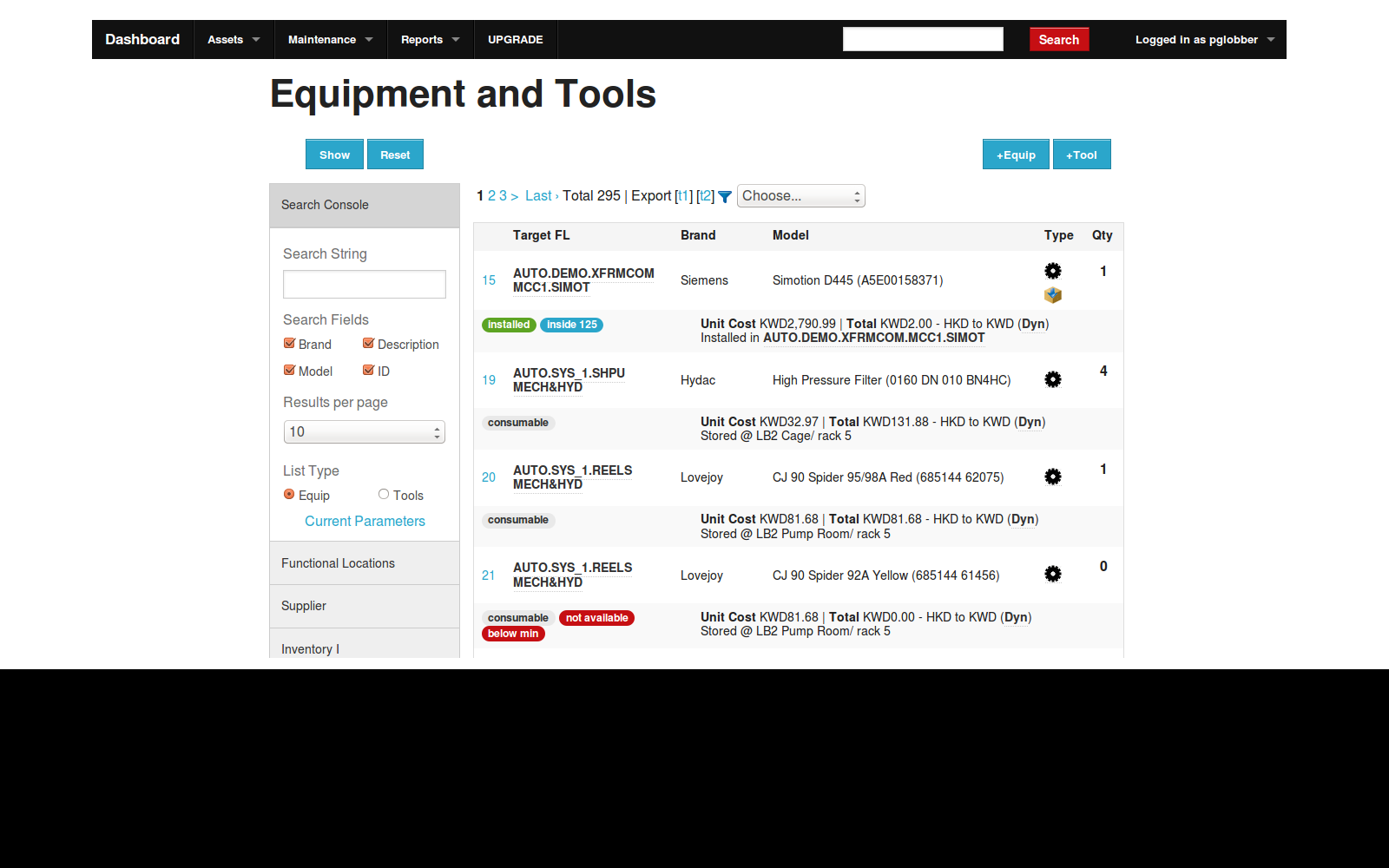Click the Type column header
The width and height of the screenshot is (1389, 868).
click(x=1058, y=235)
